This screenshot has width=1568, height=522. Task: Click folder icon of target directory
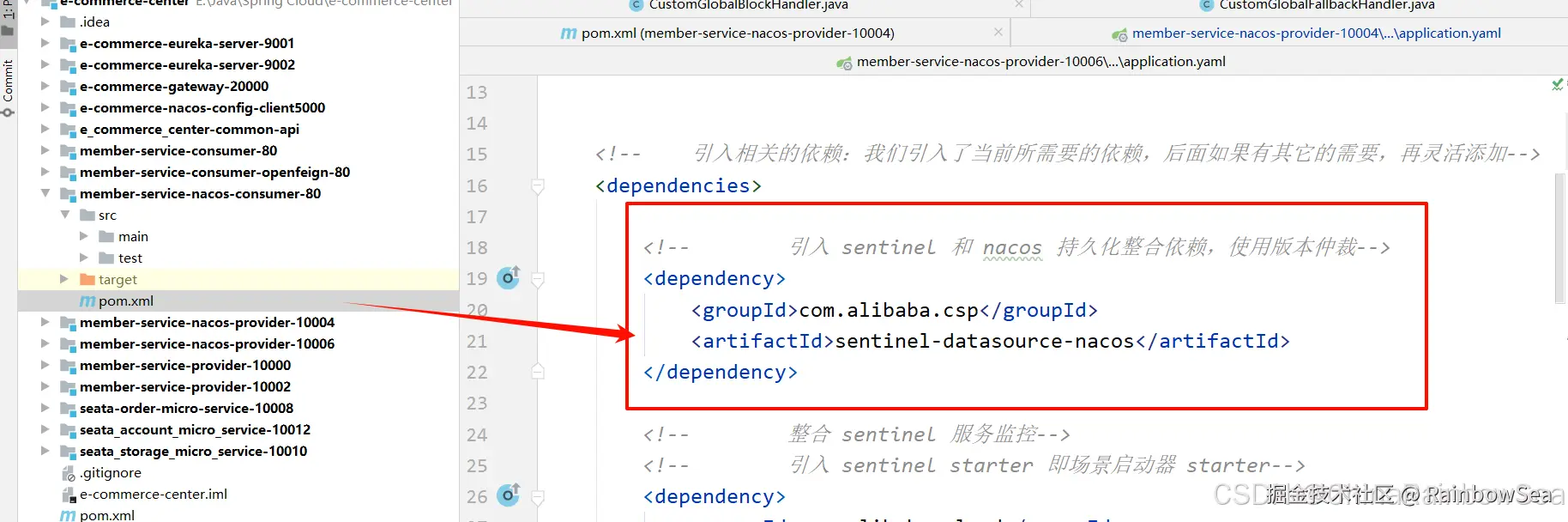[x=87, y=279]
